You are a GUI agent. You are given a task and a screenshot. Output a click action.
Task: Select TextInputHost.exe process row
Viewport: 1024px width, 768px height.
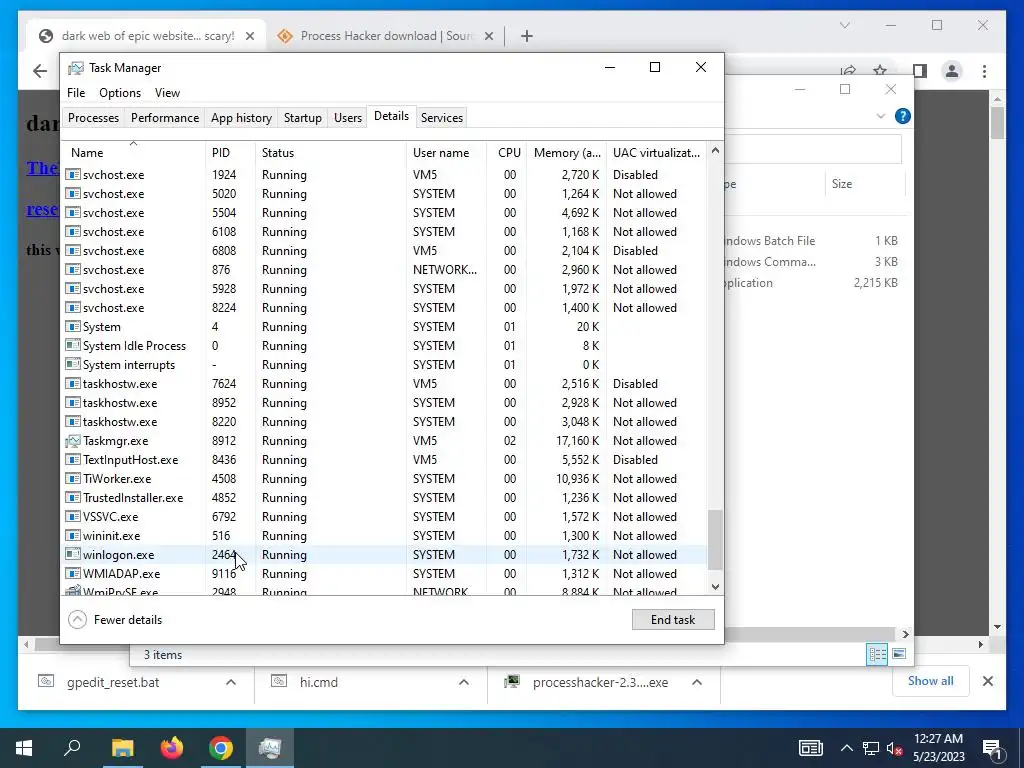[x=384, y=460]
